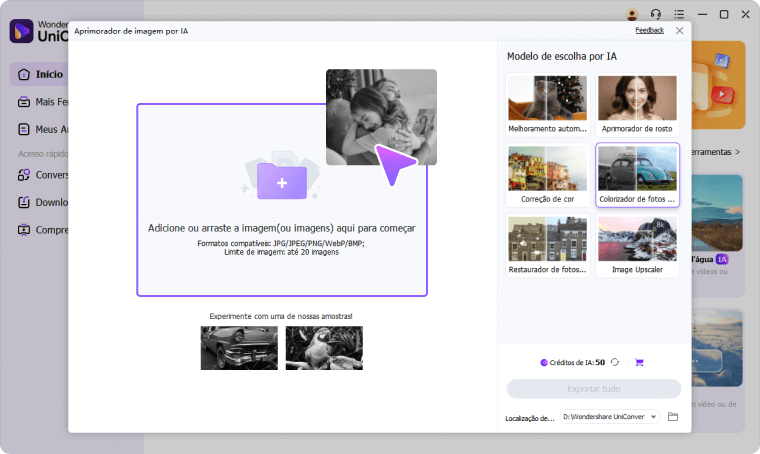Refresh the AI credits count

pyautogui.click(x=615, y=362)
